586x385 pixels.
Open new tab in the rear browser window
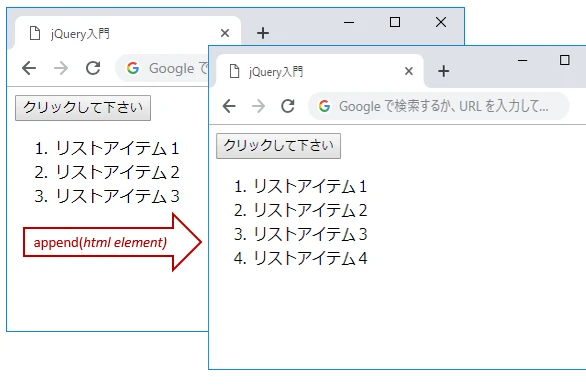coord(263,33)
